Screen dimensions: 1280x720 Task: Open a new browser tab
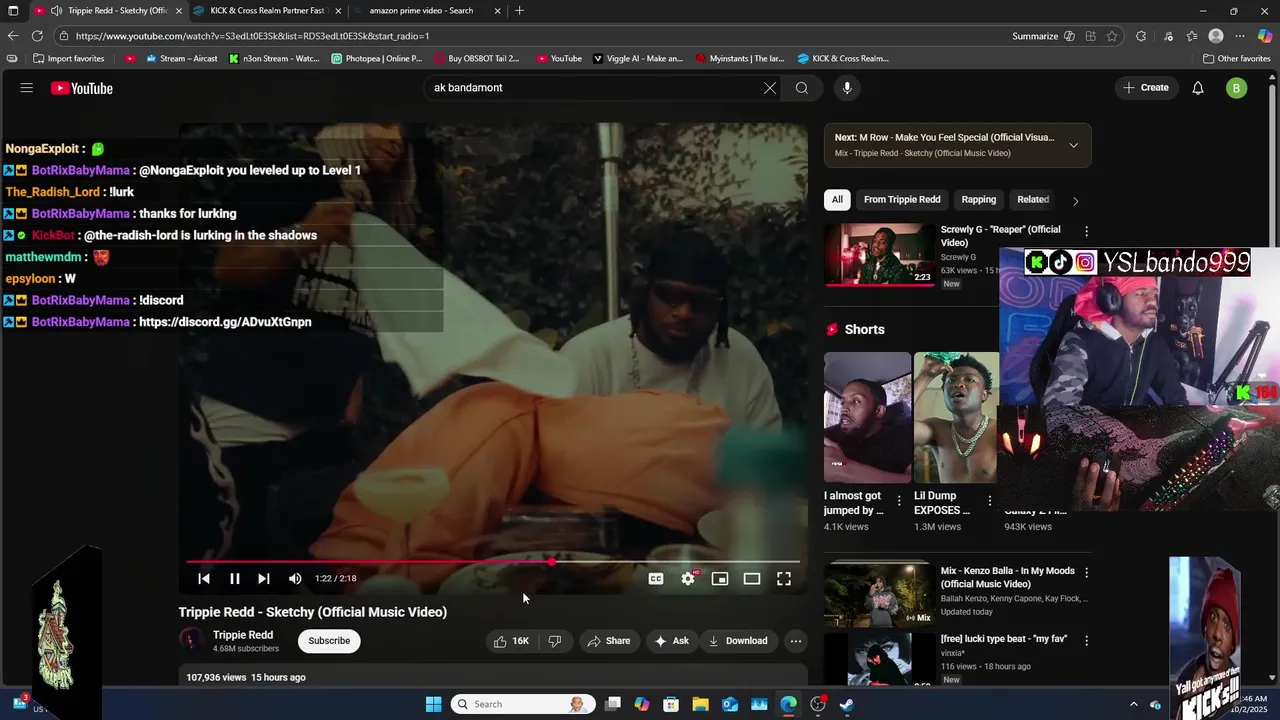[x=519, y=11]
